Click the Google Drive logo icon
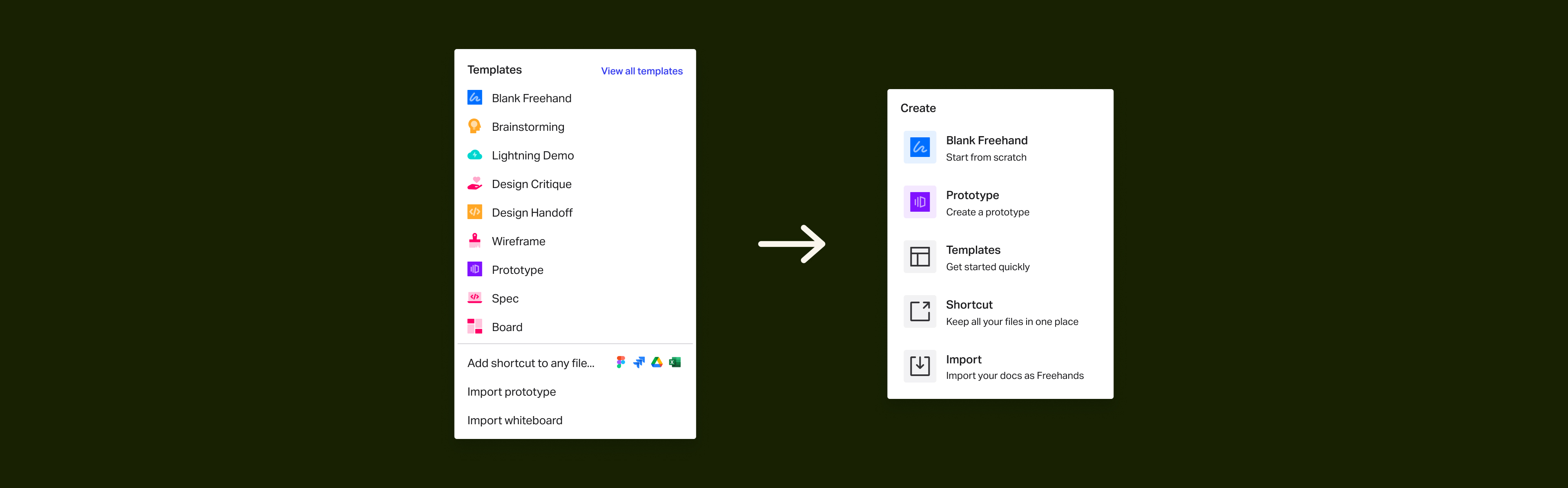The width and height of the screenshot is (1568, 488). [657, 363]
